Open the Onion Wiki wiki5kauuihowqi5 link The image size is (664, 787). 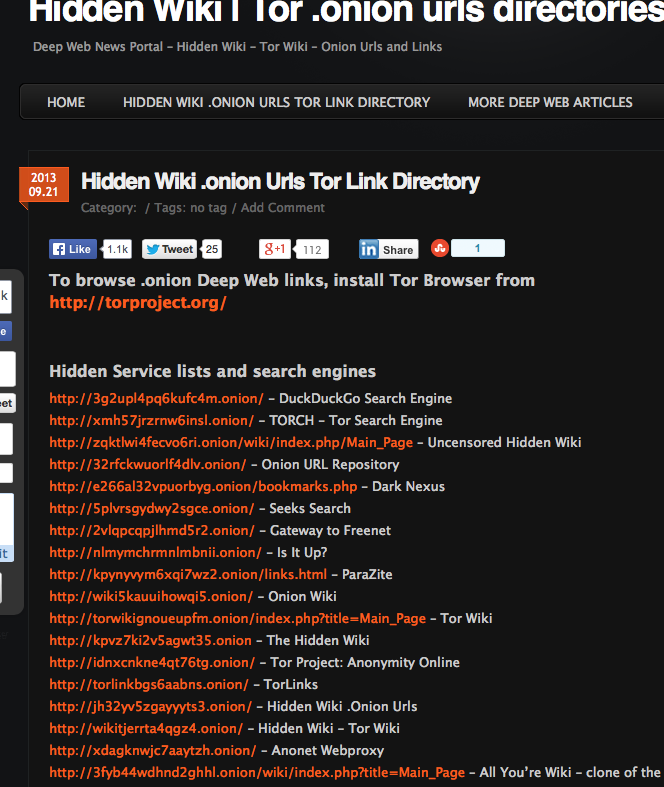tap(151, 597)
